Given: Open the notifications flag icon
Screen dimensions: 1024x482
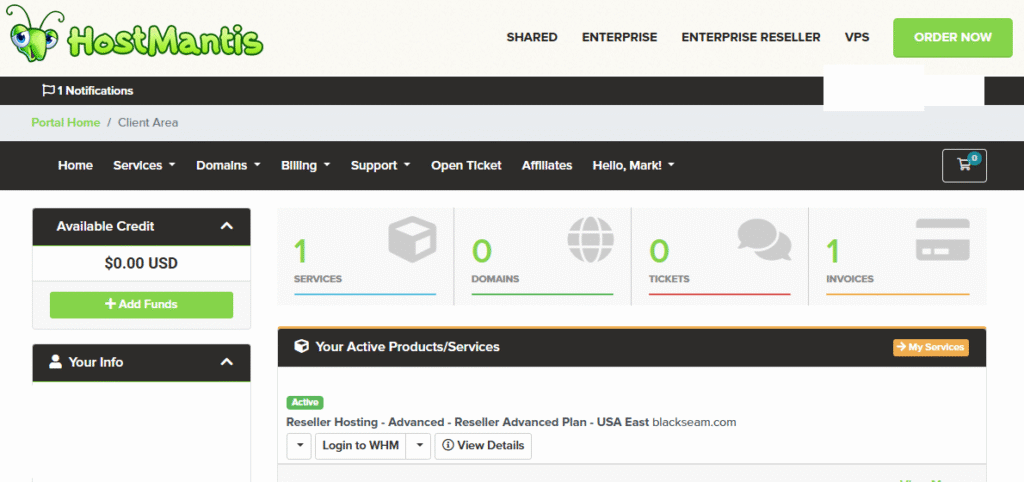Looking at the screenshot, I should pos(48,90).
